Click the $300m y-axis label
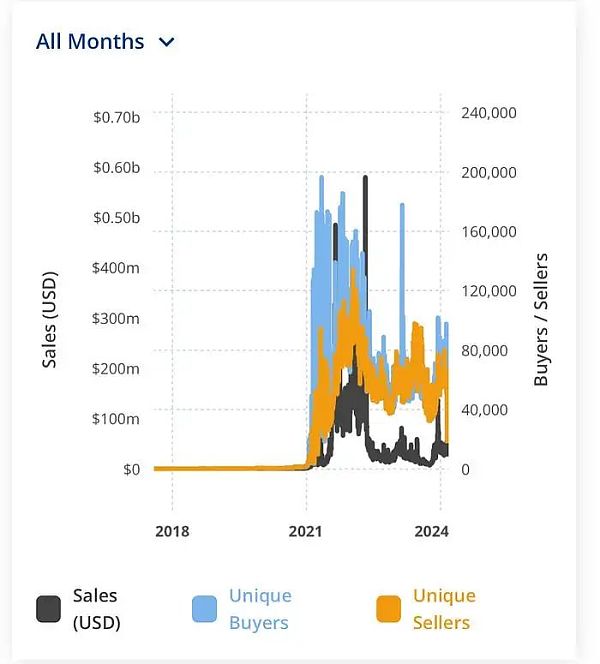The image size is (600, 664). (x=116, y=318)
